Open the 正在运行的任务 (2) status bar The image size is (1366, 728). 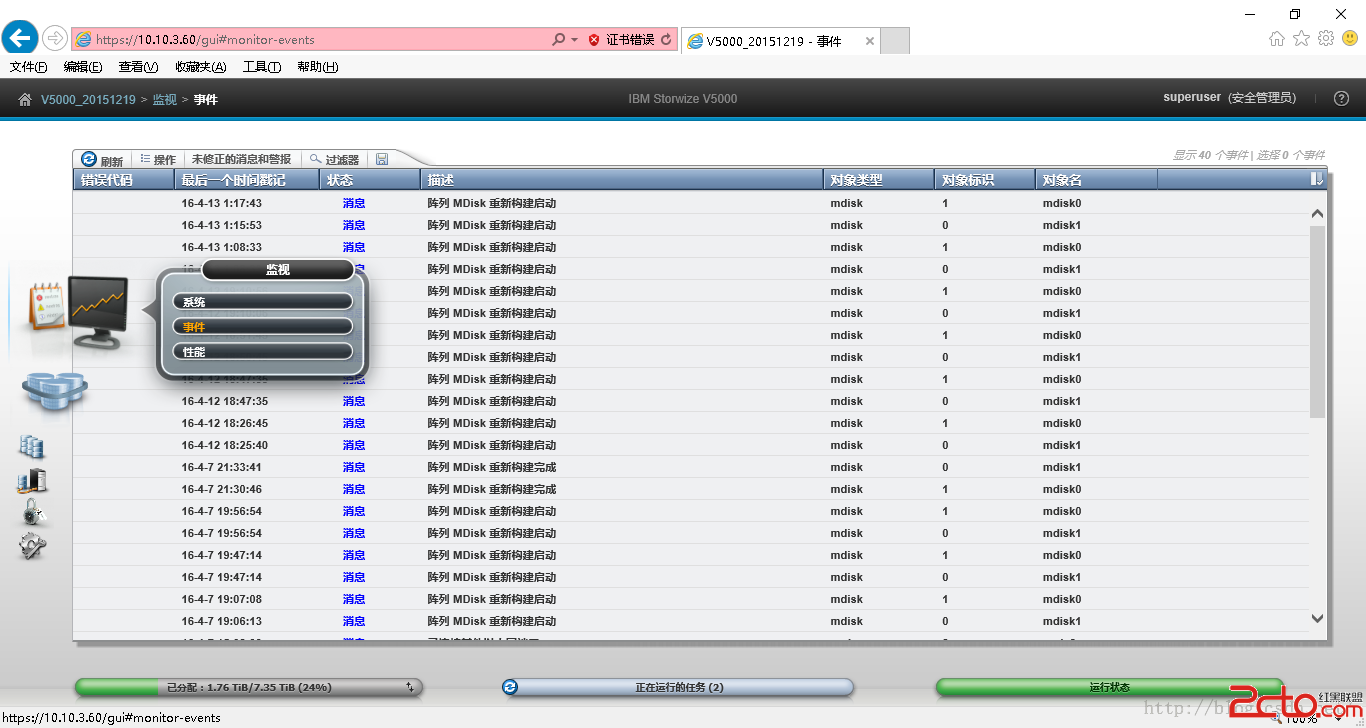(679, 688)
